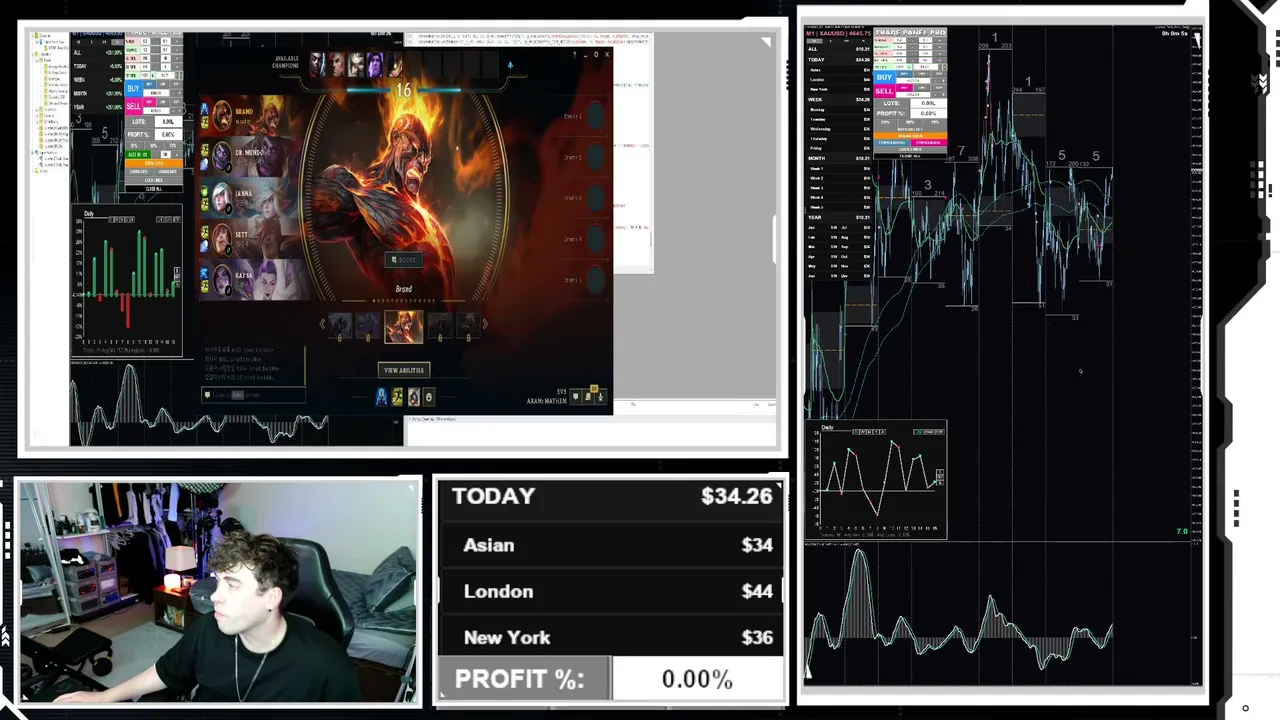The image size is (1280, 720).
Task: Choose 75% partial close in right Trade Panel Pro
Action: pyautogui.click(x=934, y=122)
